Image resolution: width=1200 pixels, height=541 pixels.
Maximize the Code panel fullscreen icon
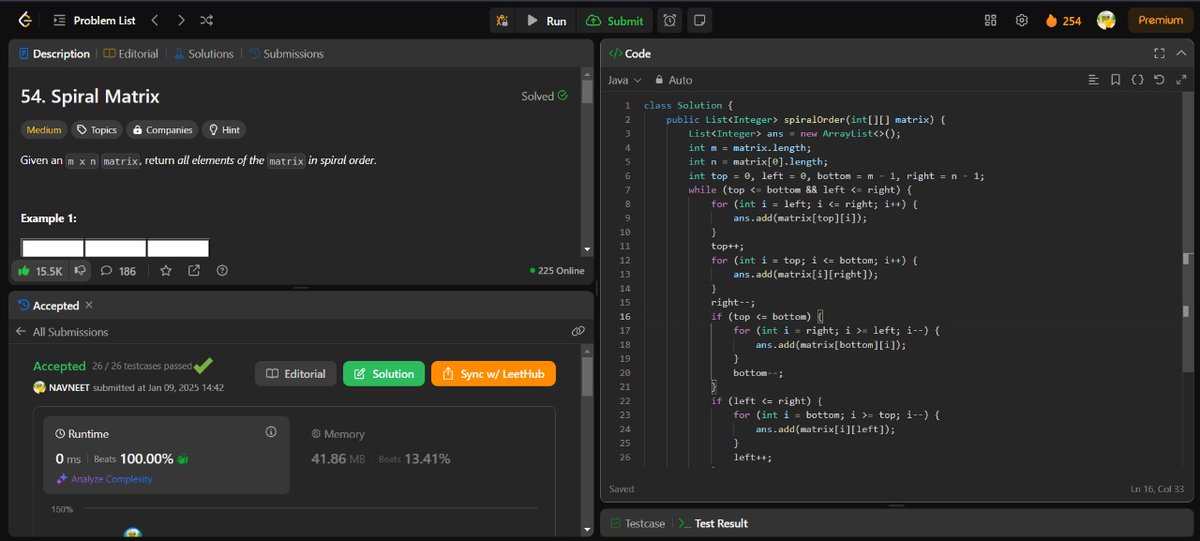(1159, 54)
